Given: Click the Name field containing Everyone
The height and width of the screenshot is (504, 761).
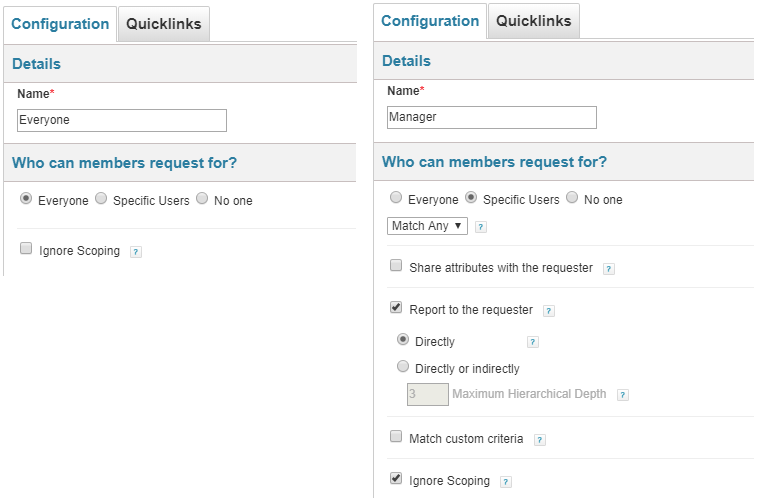Looking at the screenshot, I should tap(121, 120).
